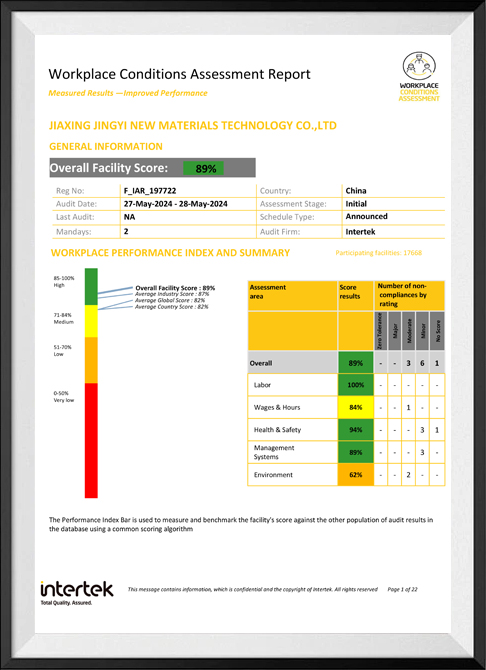The width and height of the screenshot is (486, 670).
Task: Click the Wages & Hours Moderate count 1
Action: tap(408, 408)
